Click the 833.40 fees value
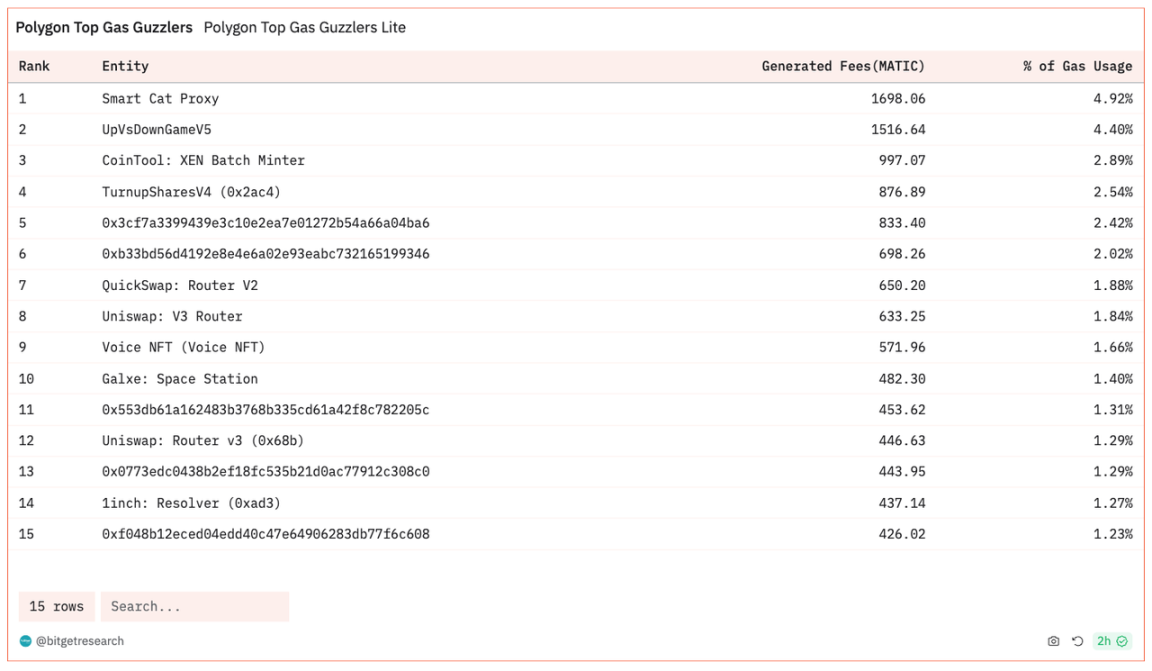This screenshot has height=671, width=1152. click(x=902, y=223)
